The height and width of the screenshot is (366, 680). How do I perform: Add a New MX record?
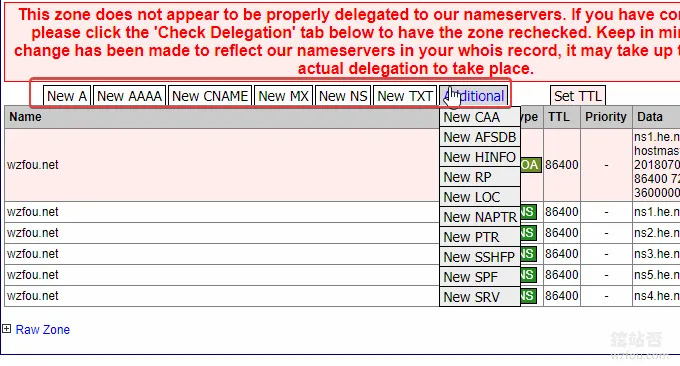pos(283,96)
